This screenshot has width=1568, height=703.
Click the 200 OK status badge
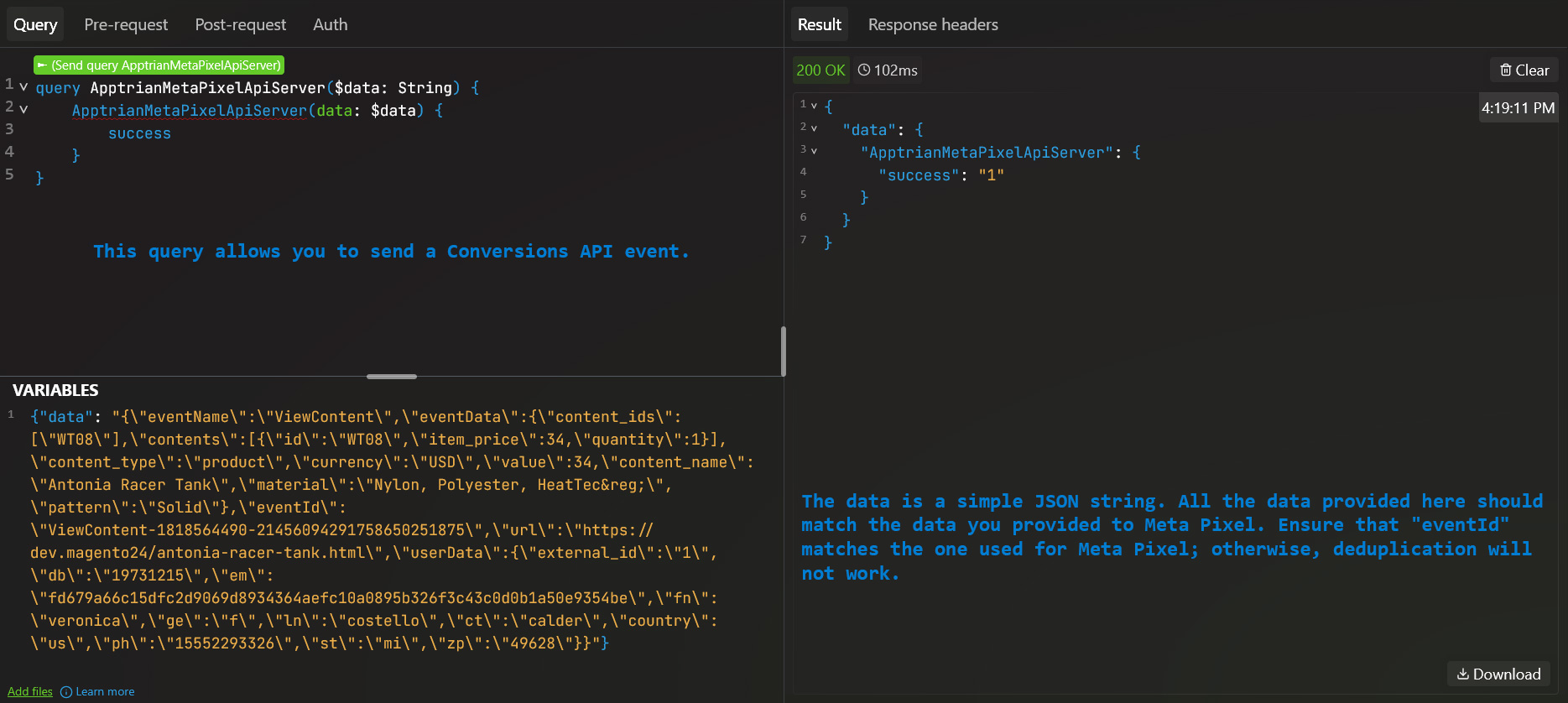tap(820, 70)
